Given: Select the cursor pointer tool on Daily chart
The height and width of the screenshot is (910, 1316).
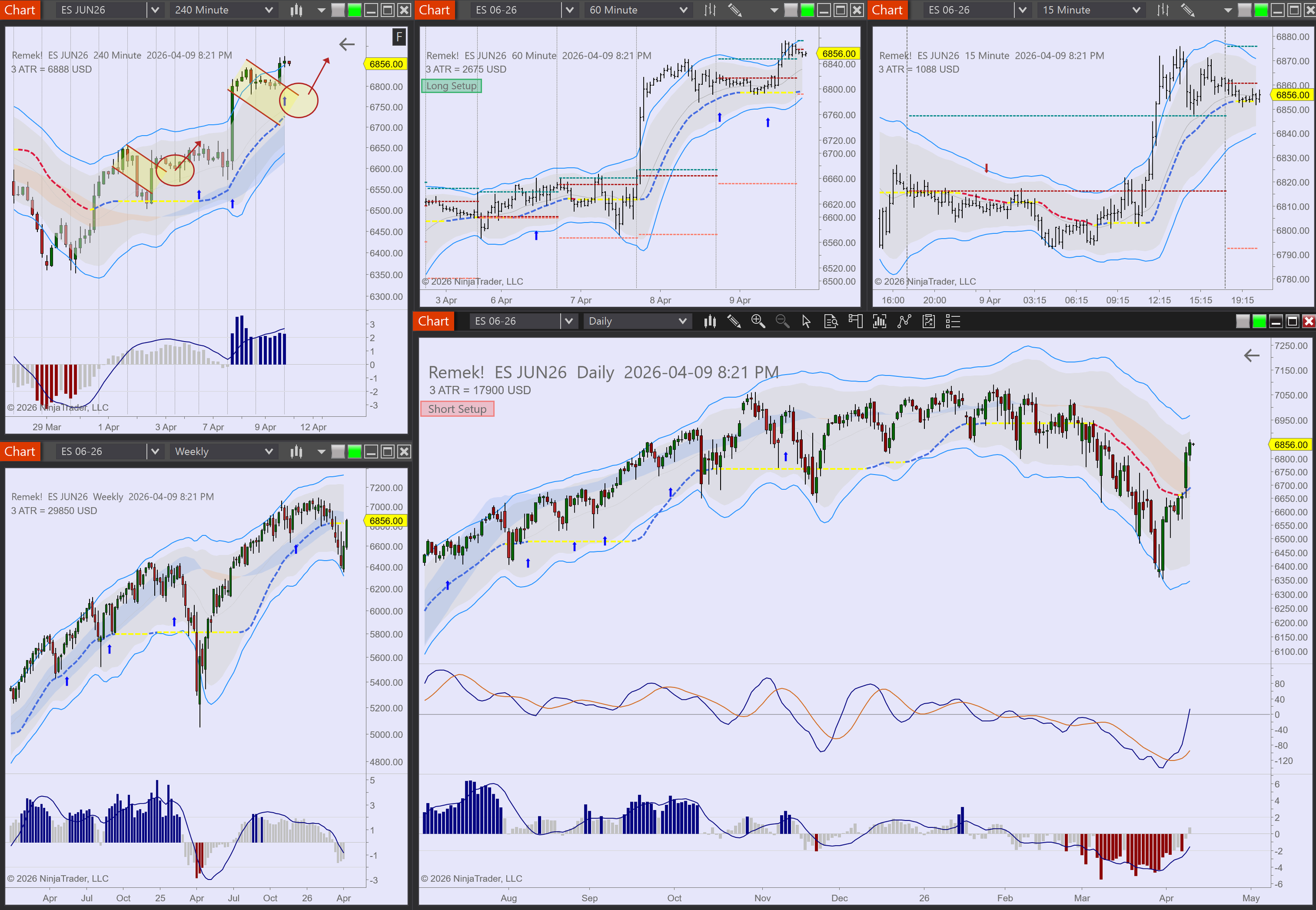Looking at the screenshot, I should [806, 322].
